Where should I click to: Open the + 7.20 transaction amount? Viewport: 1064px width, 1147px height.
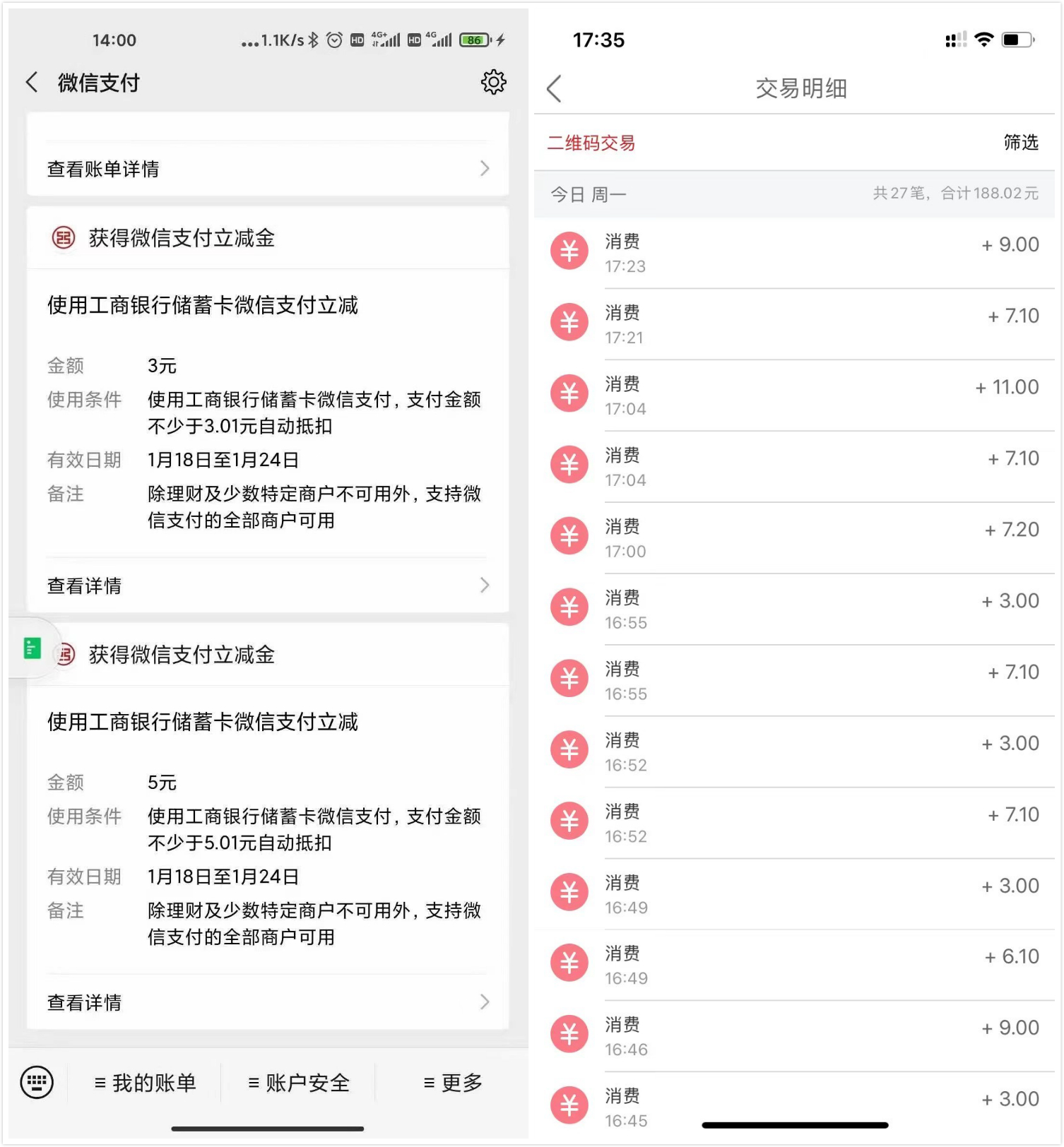(x=1012, y=530)
